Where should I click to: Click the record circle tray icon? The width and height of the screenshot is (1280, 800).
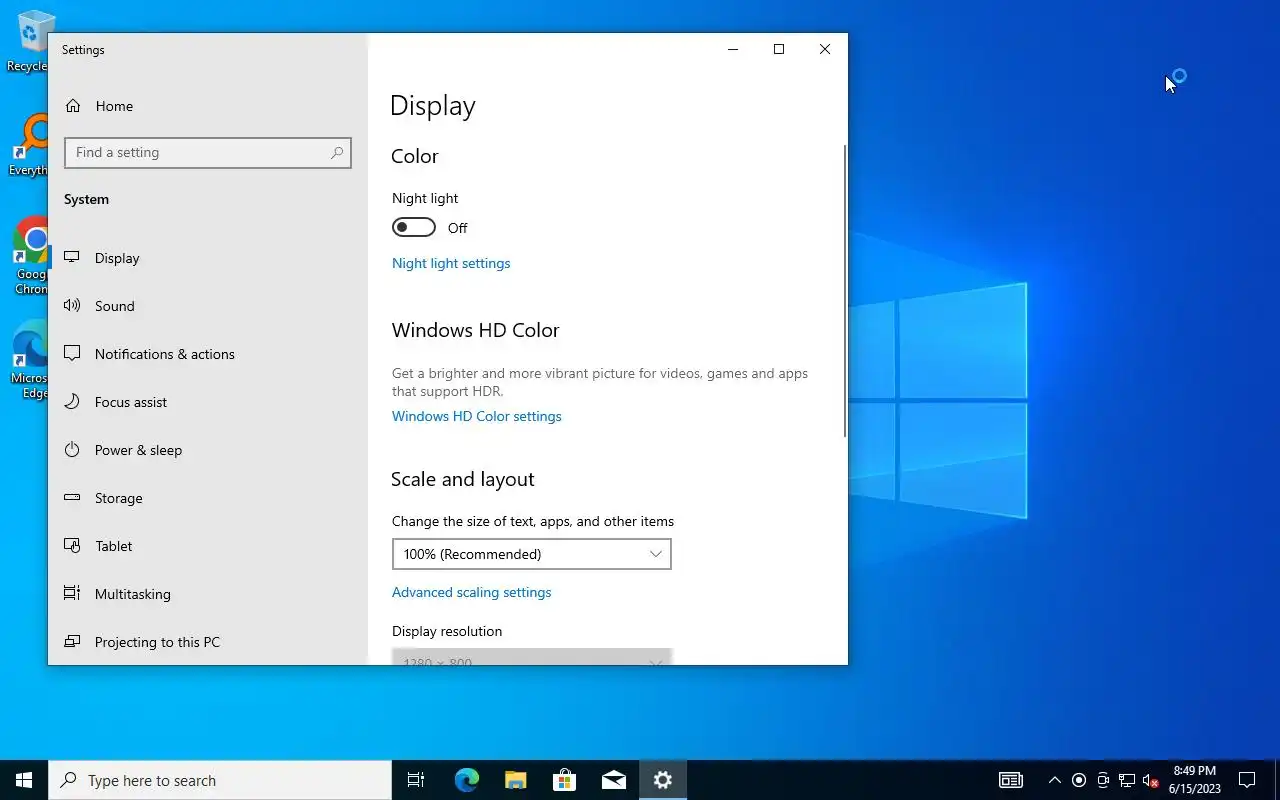1079,780
